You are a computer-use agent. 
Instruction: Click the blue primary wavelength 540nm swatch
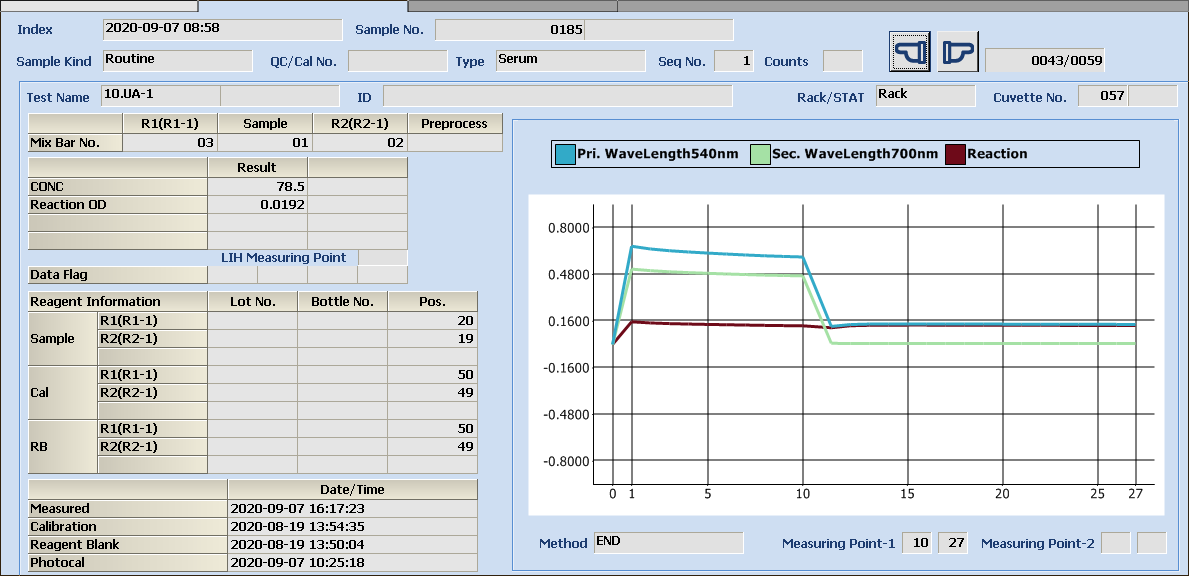[x=565, y=154]
